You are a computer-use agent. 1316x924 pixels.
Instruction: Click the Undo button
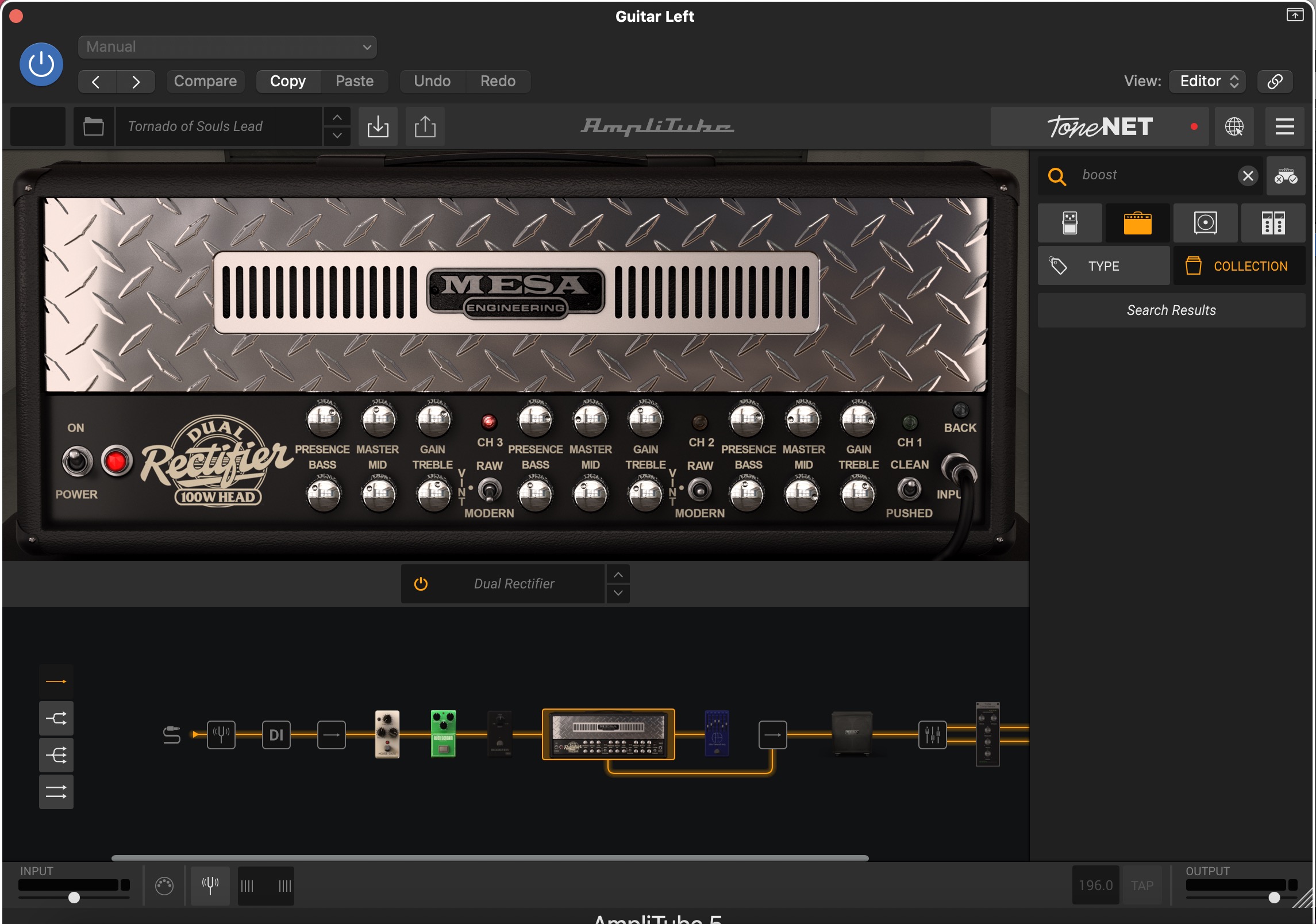click(x=432, y=82)
